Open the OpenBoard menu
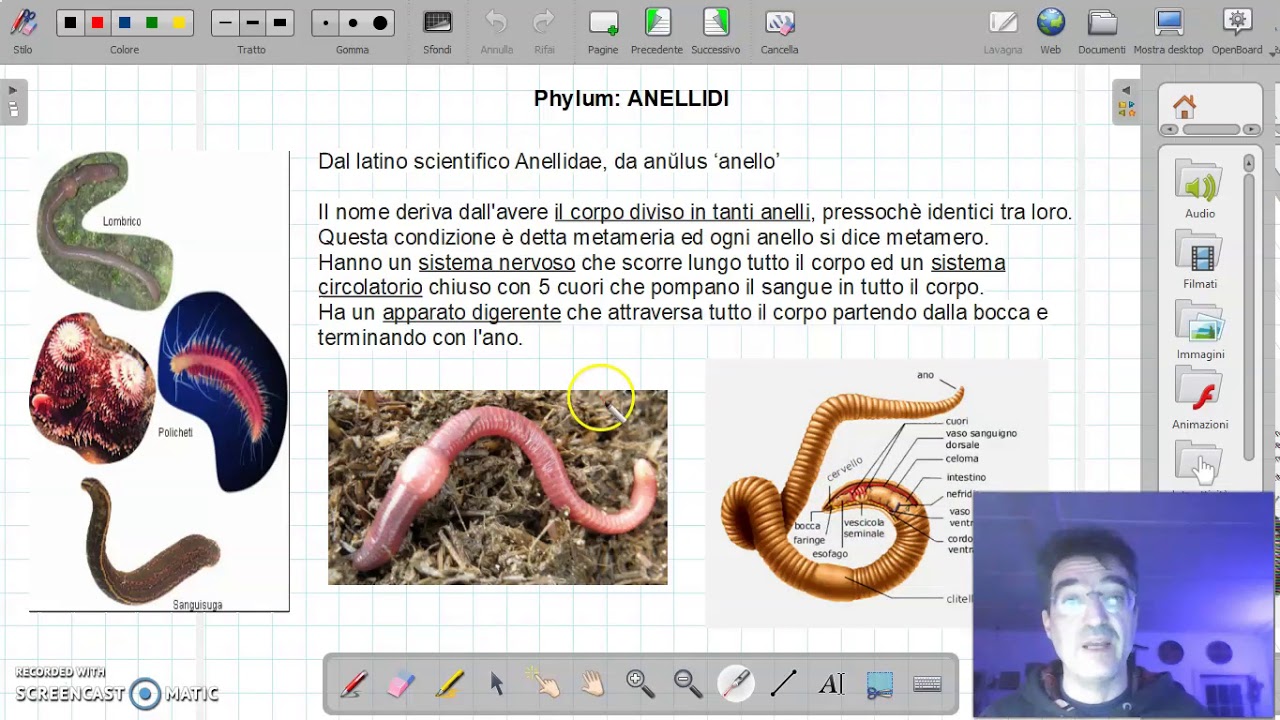This screenshot has height=720, width=1280. pos(1237,31)
